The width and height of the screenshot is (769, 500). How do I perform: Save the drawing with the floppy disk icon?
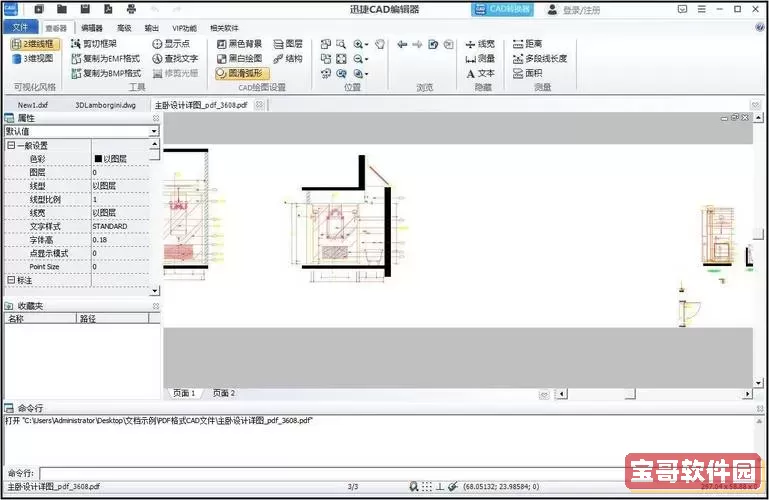85,9
